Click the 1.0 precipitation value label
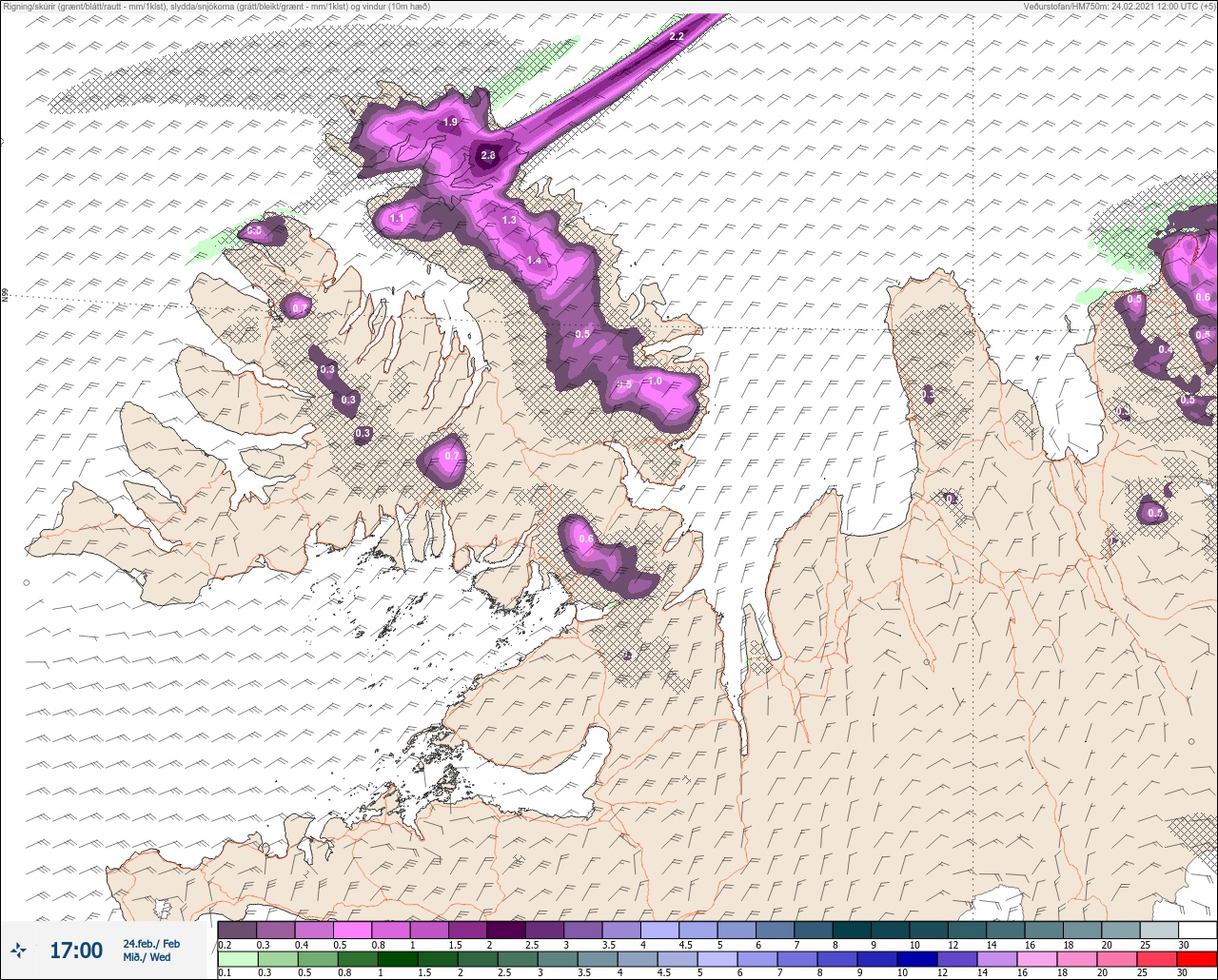Screen dimensions: 1218x980 655,382
